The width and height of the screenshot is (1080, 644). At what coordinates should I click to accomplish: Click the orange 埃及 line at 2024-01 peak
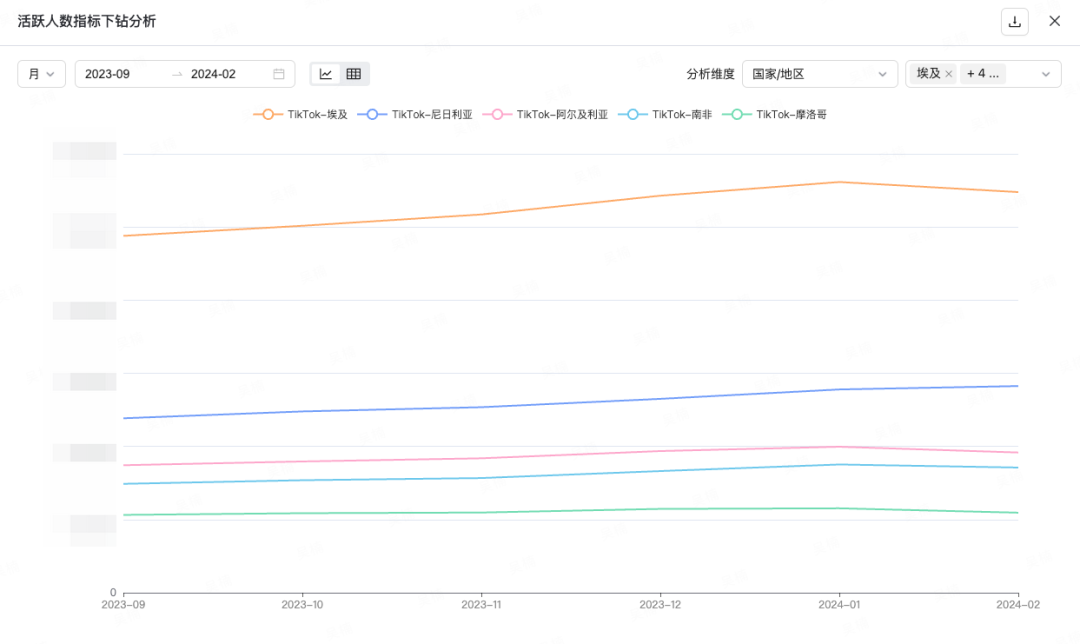pyautogui.click(x=839, y=182)
